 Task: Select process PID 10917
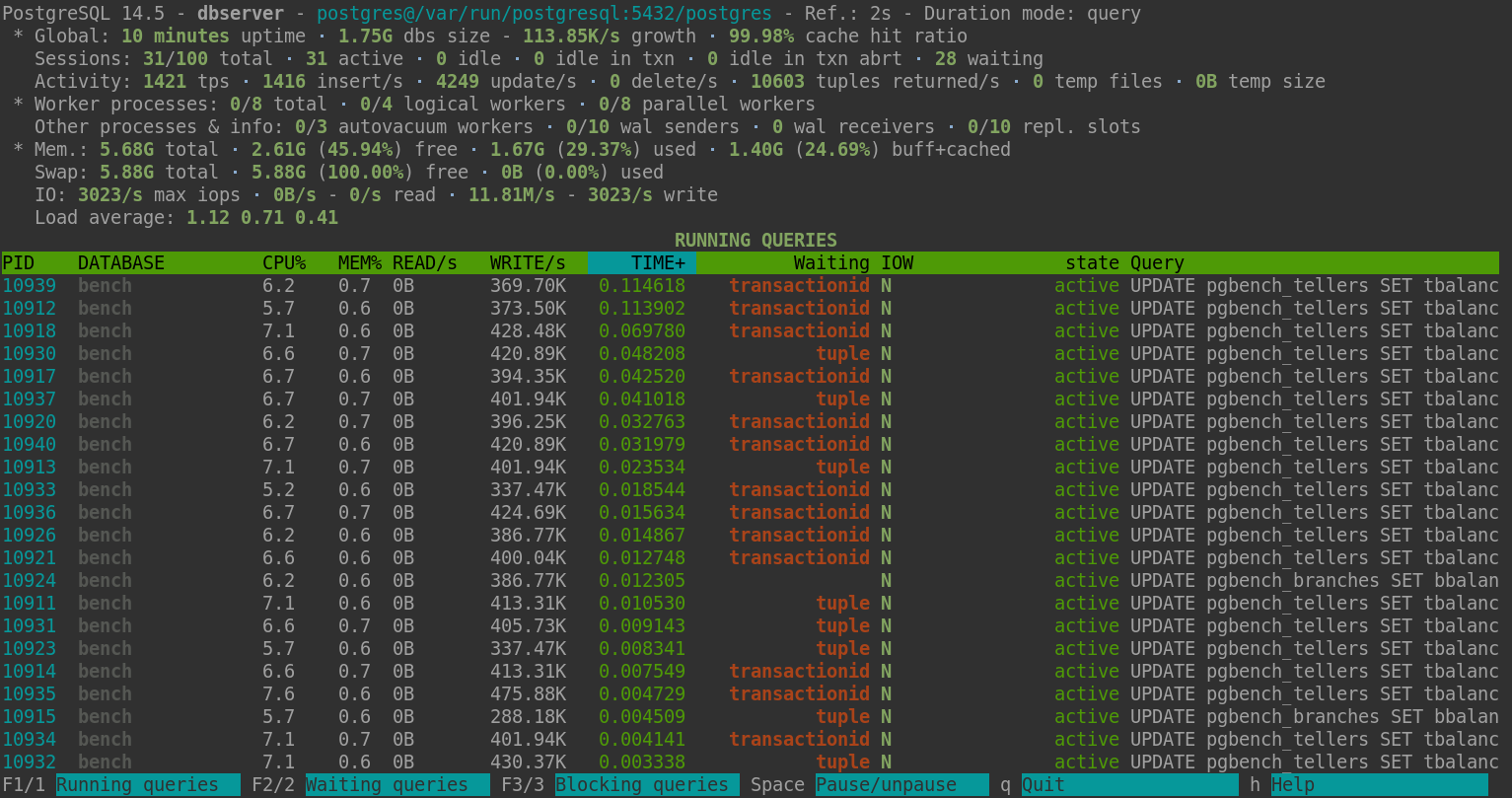pyautogui.click(x=29, y=377)
